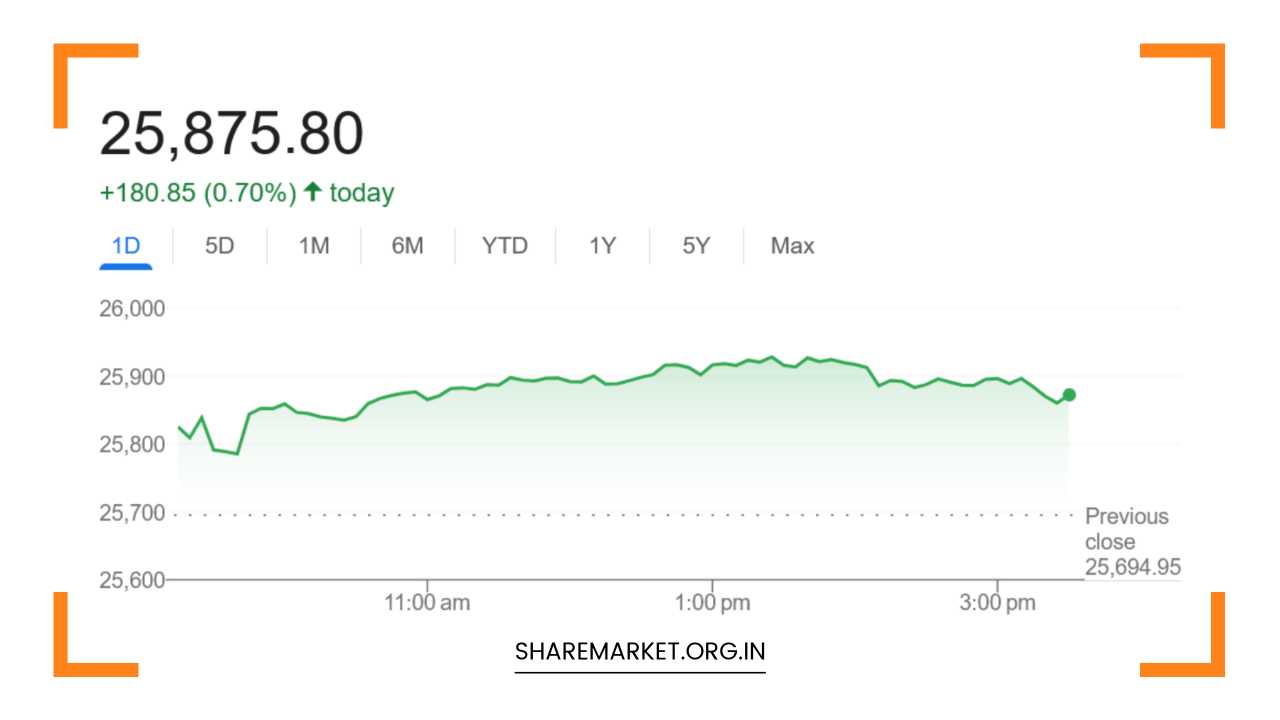This screenshot has width=1280, height=720.
Task: Open the 5Y five-year chart
Action: (695, 246)
